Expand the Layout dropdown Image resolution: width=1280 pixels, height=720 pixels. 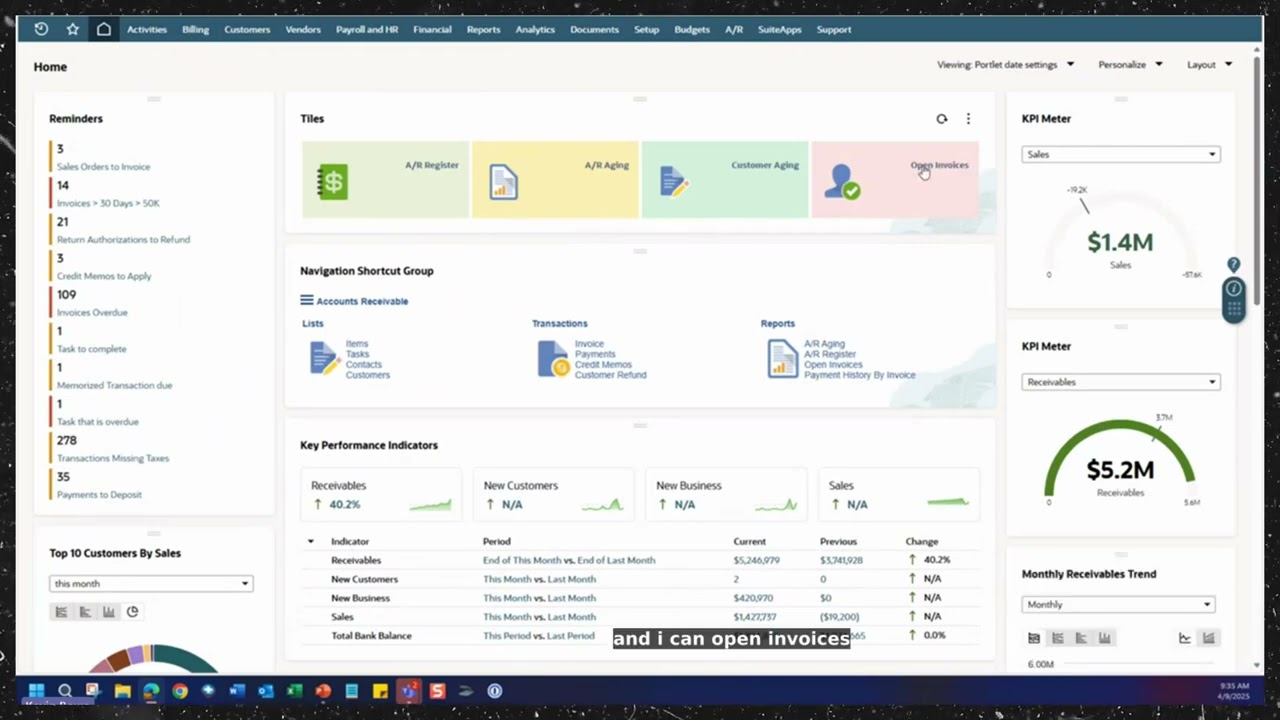click(1209, 65)
